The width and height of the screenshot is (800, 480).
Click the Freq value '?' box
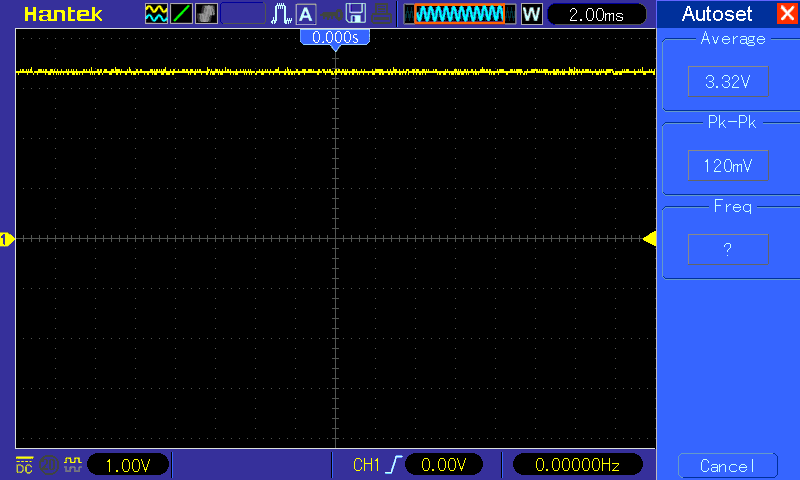coord(728,249)
